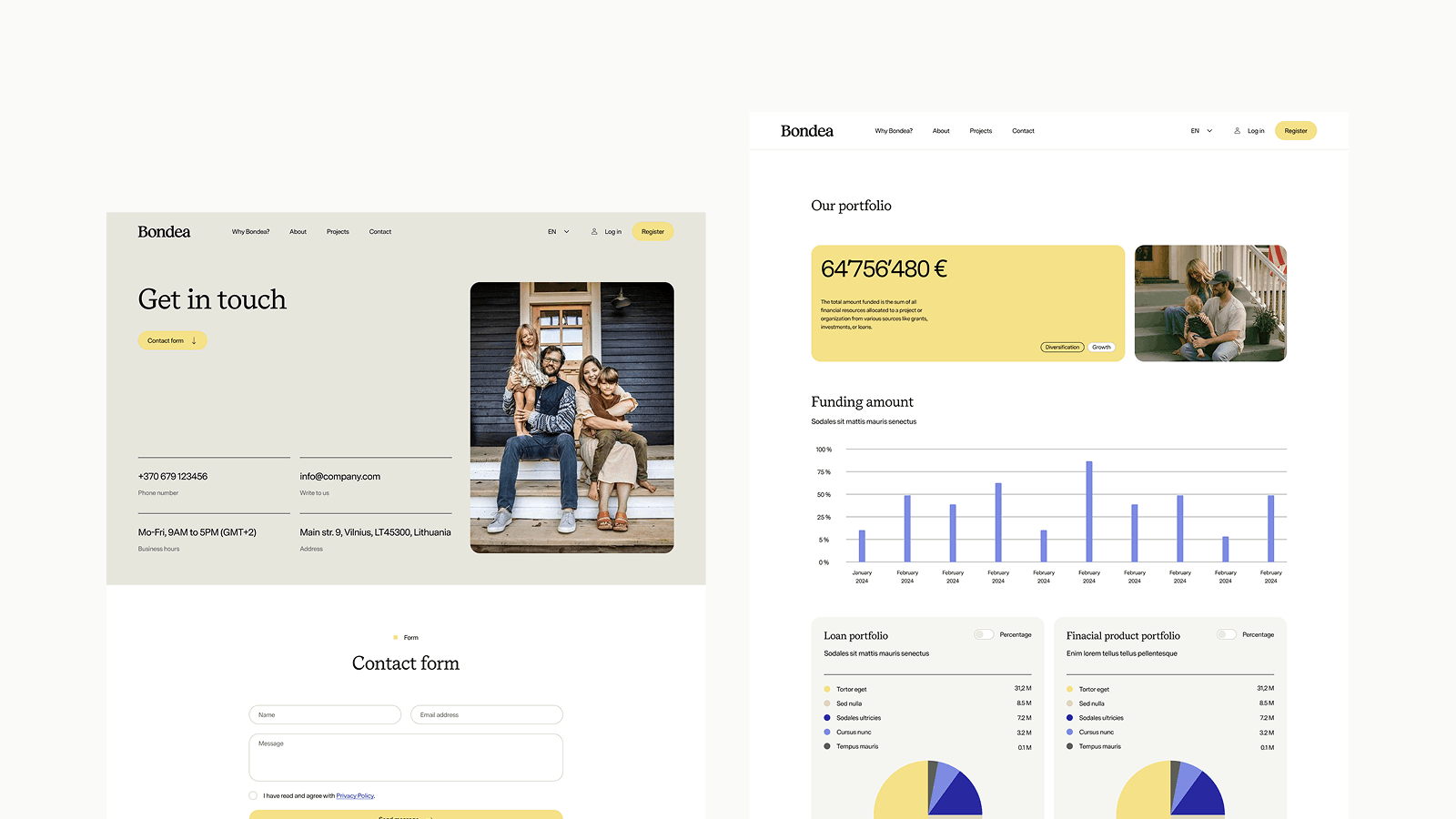Image resolution: width=1456 pixels, height=819 pixels.
Task: Open Why Bondea? menu on the contact page
Action: click(250, 232)
